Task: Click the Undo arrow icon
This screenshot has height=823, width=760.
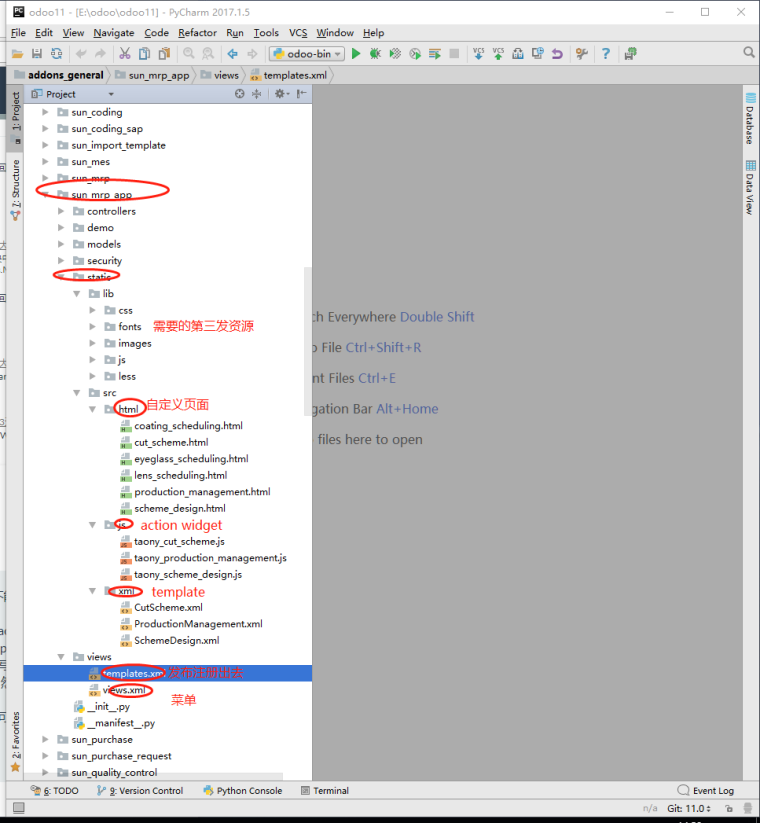Action: click(x=81, y=54)
